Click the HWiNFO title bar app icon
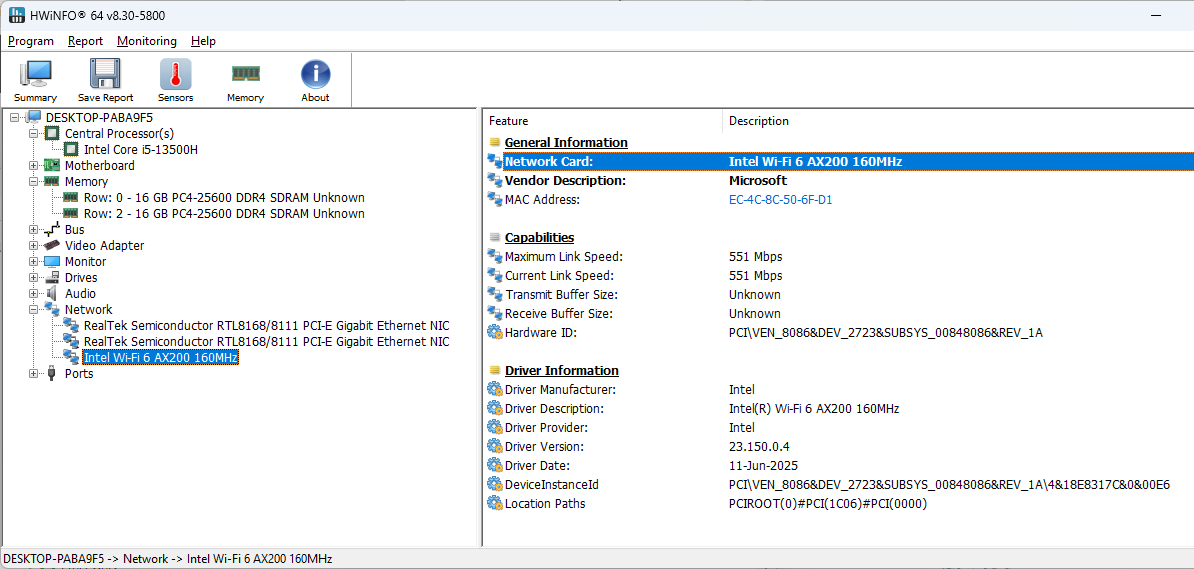The image size is (1194, 569). [16, 15]
